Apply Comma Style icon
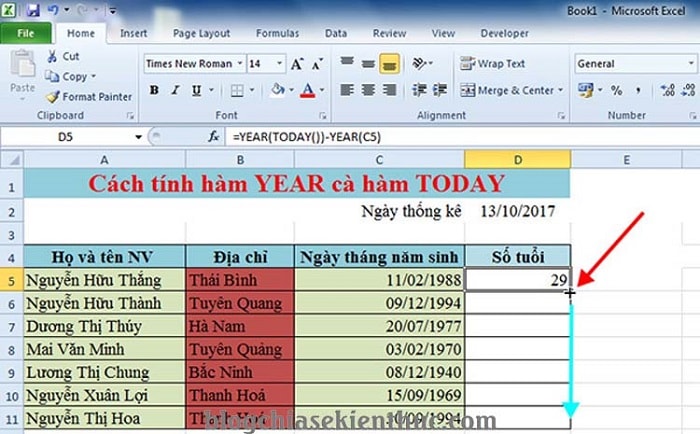 [x=638, y=91]
